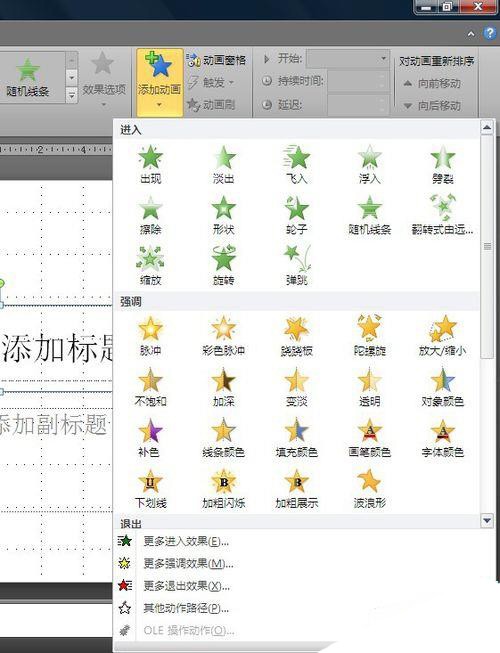Click the gallery scrollbar down arrow
Screen dimensions: 500x653
[487, 520]
